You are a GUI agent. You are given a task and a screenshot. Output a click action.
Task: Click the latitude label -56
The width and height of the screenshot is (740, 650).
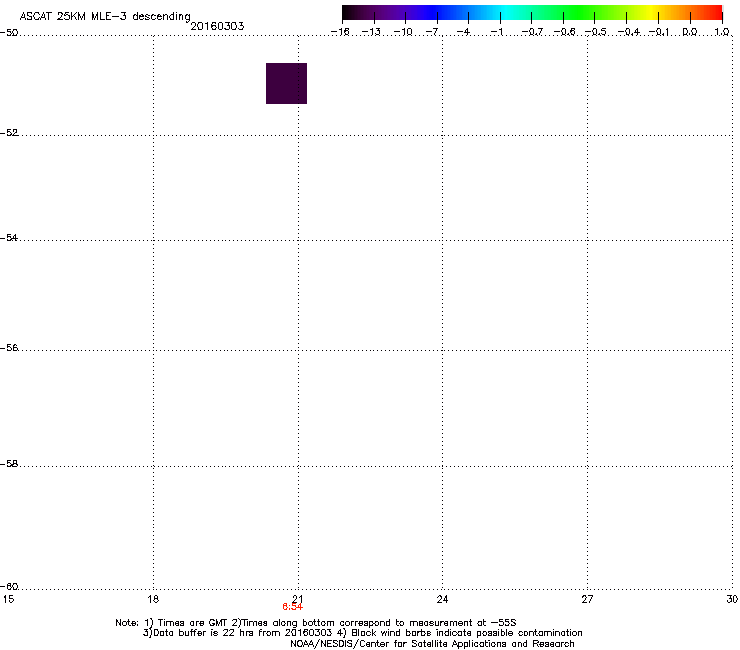click(x=9, y=348)
